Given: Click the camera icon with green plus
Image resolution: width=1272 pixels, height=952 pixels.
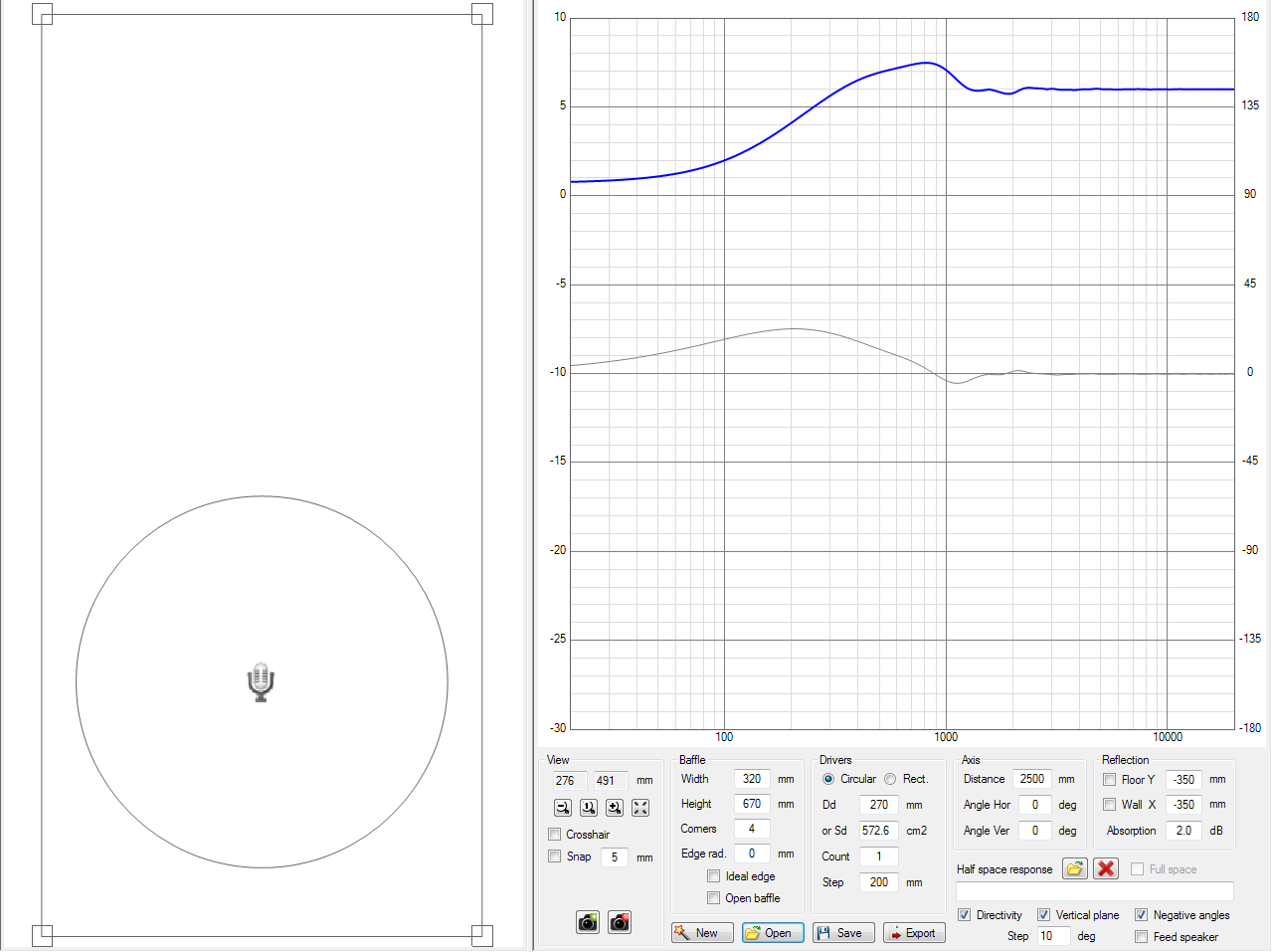Looking at the screenshot, I should pos(588,922).
